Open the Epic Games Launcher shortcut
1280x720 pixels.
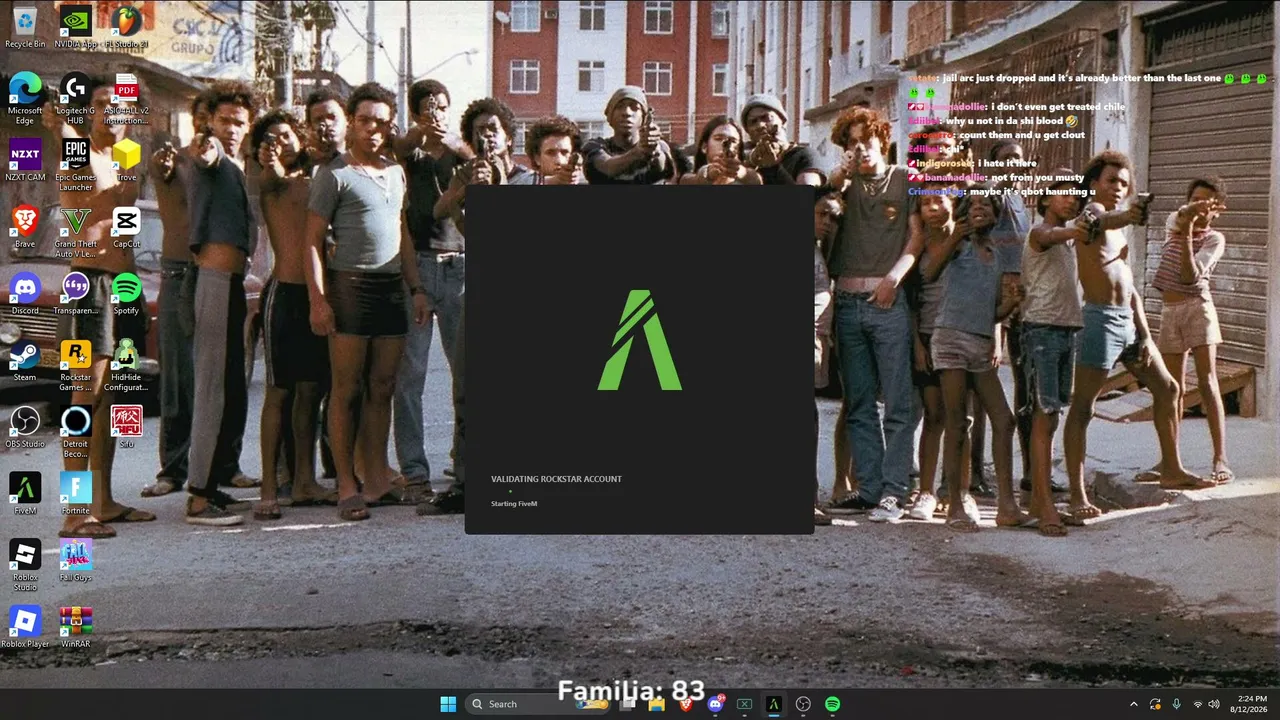75,165
